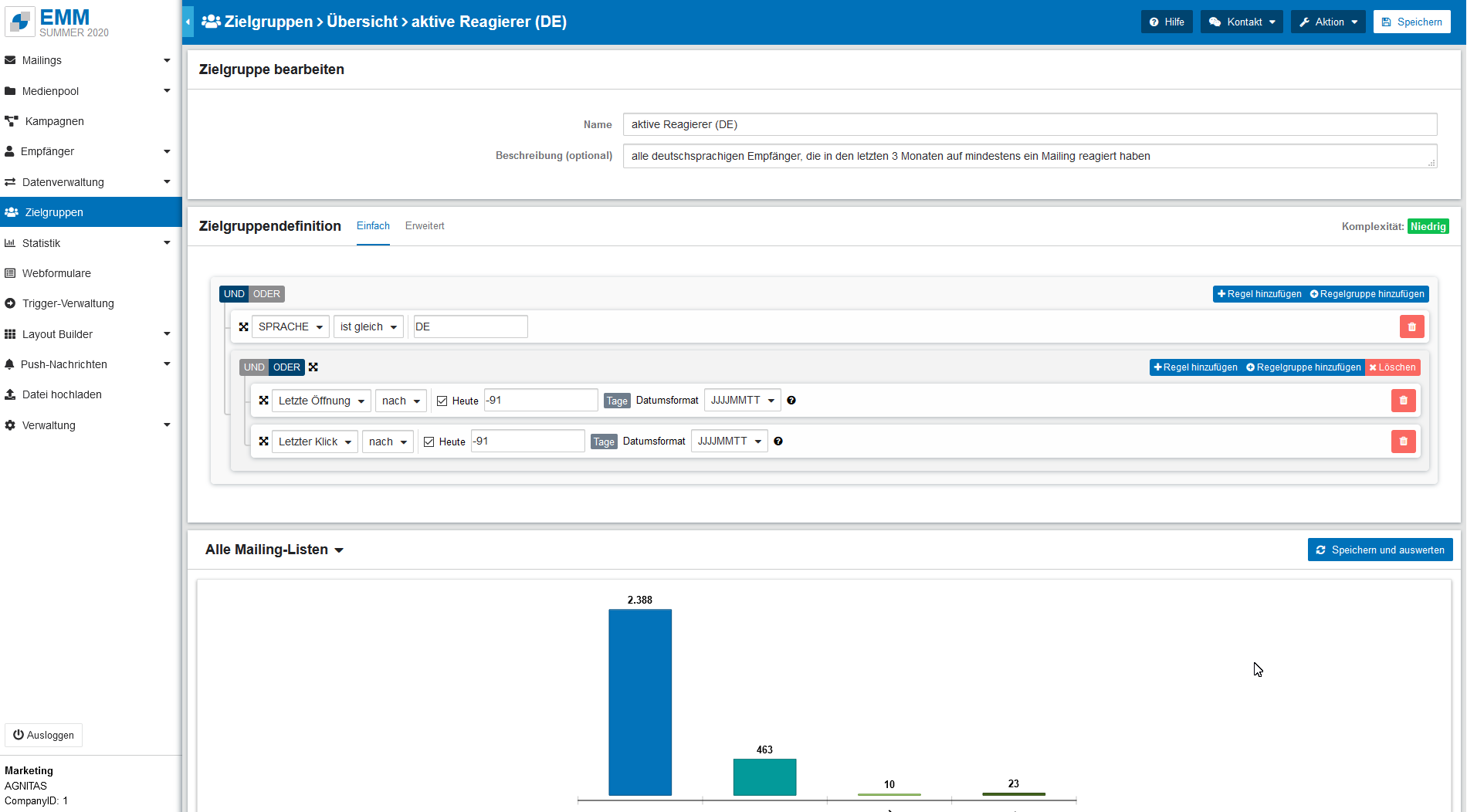The width and height of the screenshot is (1467, 812).
Task: Uncheck Heute checkbox in Letzte Öffnung rule
Action: point(442,401)
